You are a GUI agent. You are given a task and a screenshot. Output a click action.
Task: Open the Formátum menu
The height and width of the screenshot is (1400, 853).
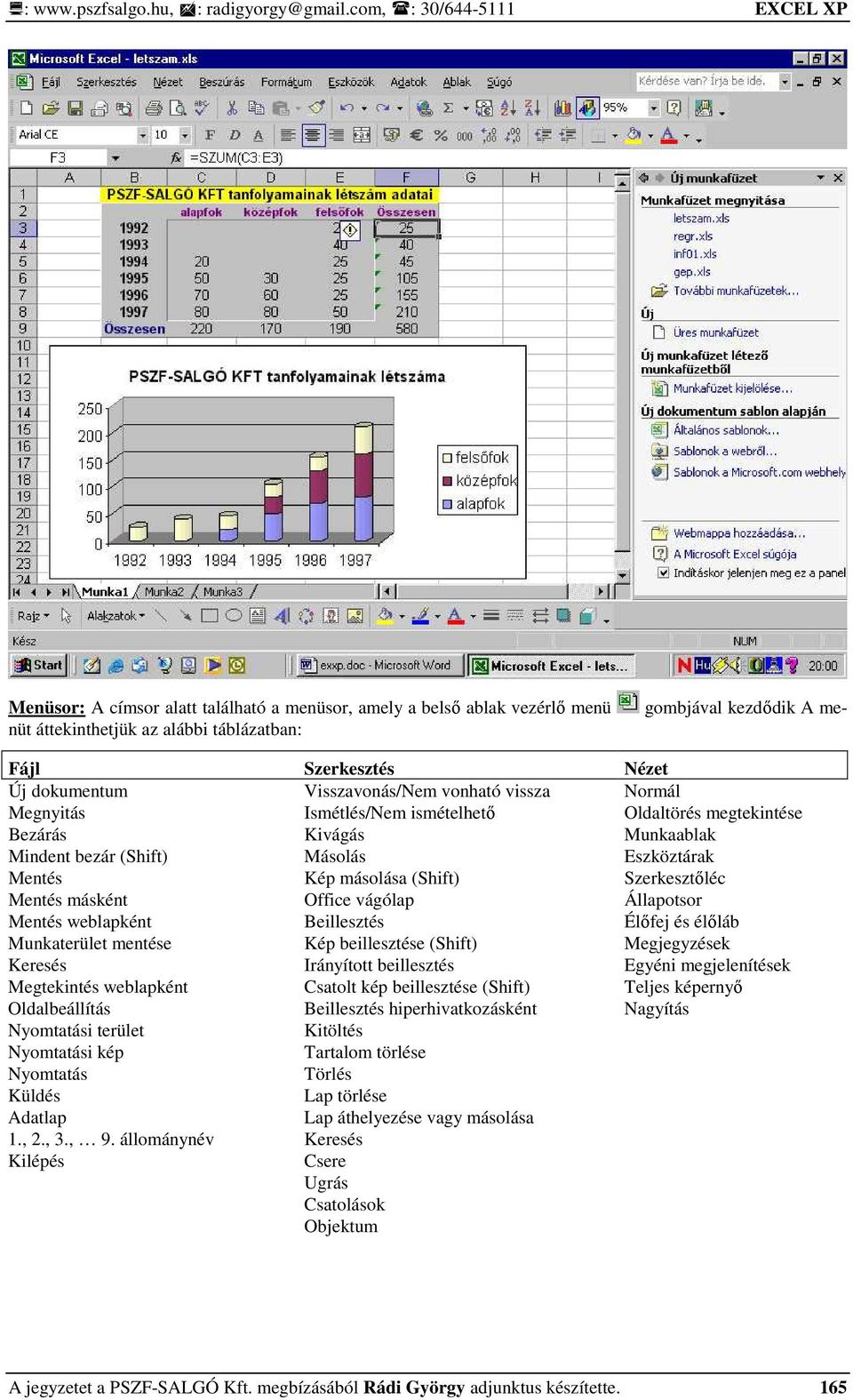coord(286,82)
